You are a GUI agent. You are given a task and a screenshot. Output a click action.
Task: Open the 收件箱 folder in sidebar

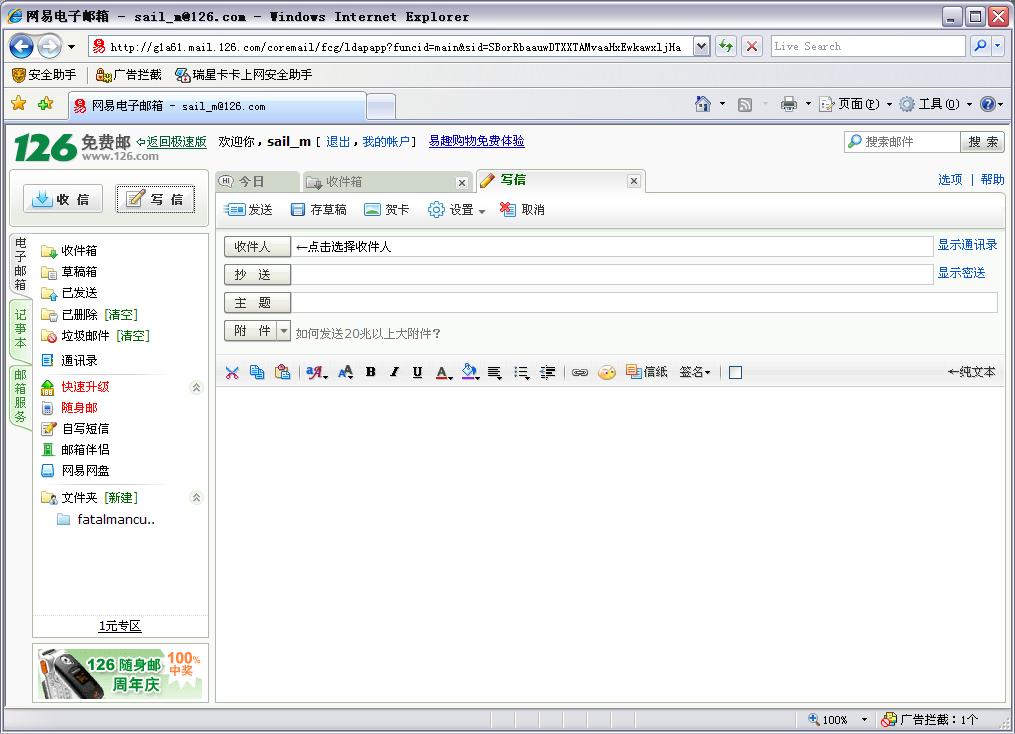[79, 250]
